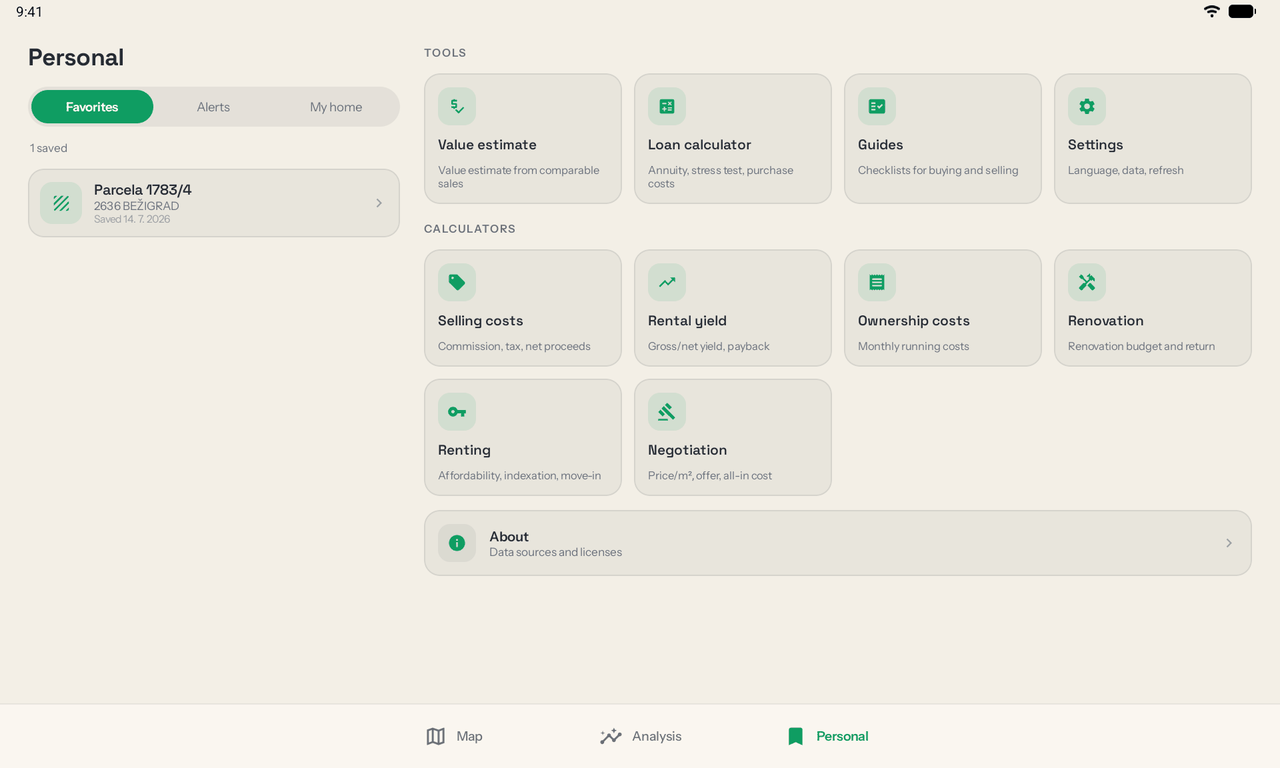Click the Rental yield trend icon
This screenshot has width=1280, height=768.
667,282
